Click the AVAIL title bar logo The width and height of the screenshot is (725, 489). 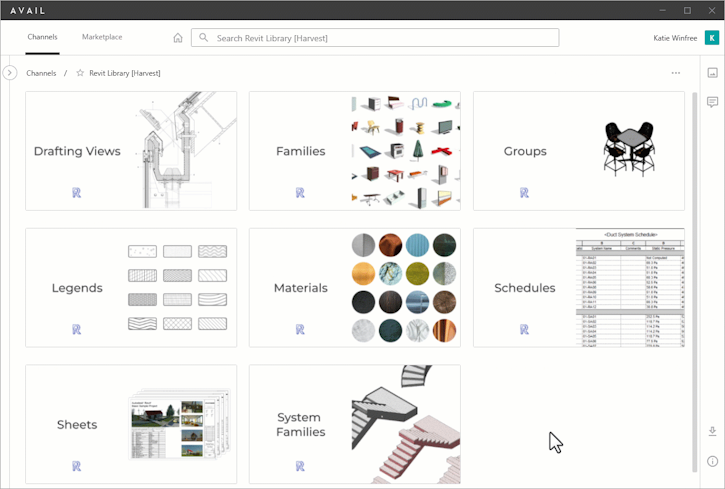click(x=28, y=10)
